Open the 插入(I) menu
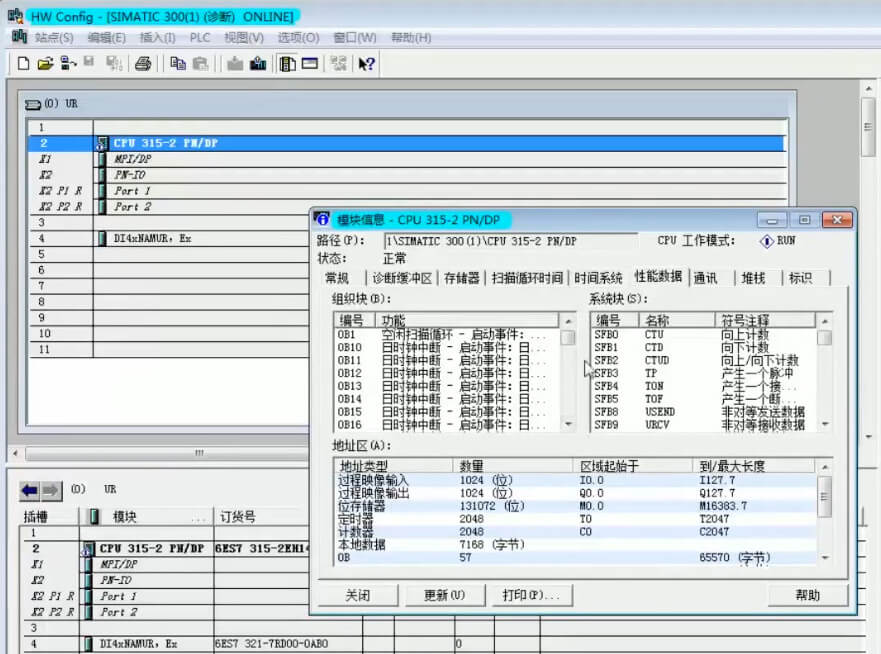The image size is (881, 654). tap(157, 38)
